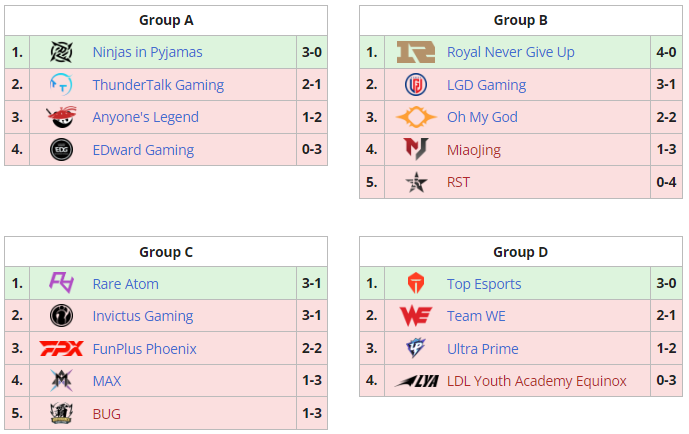Select the Group D table header
This screenshot has width=689, height=434.
click(x=520, y=252)
